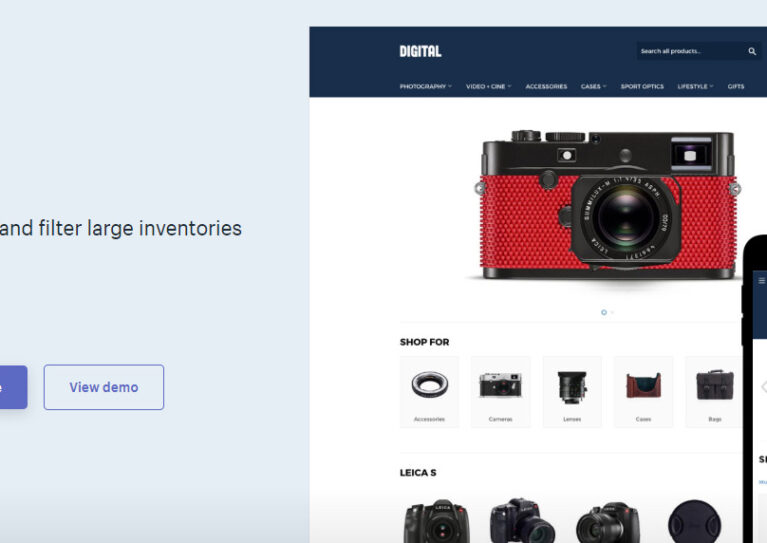Open the Bags category thumbnail
The height and width of the screenshot is (543, 767).
714,392
